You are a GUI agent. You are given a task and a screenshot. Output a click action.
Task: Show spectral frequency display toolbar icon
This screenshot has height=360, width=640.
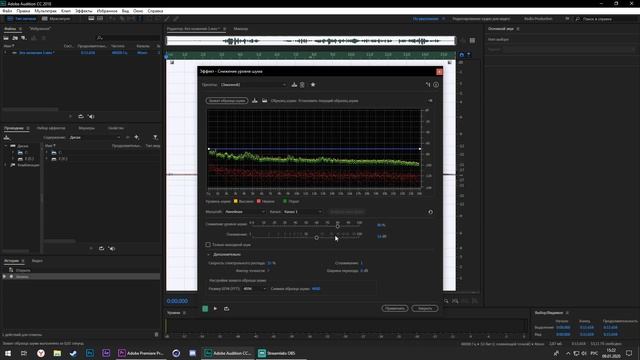coord(91,18)
